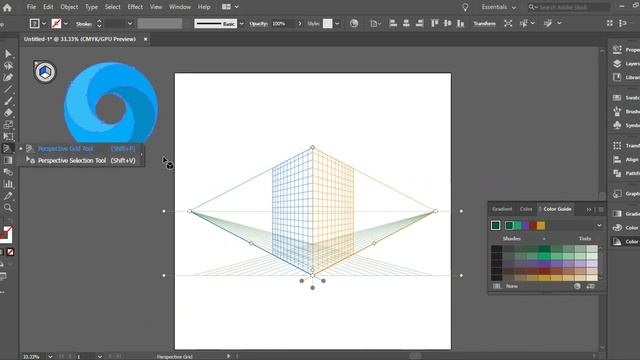Select the Eraser tool
Viewport: 640px width, 360px height.
coord(8,113)
